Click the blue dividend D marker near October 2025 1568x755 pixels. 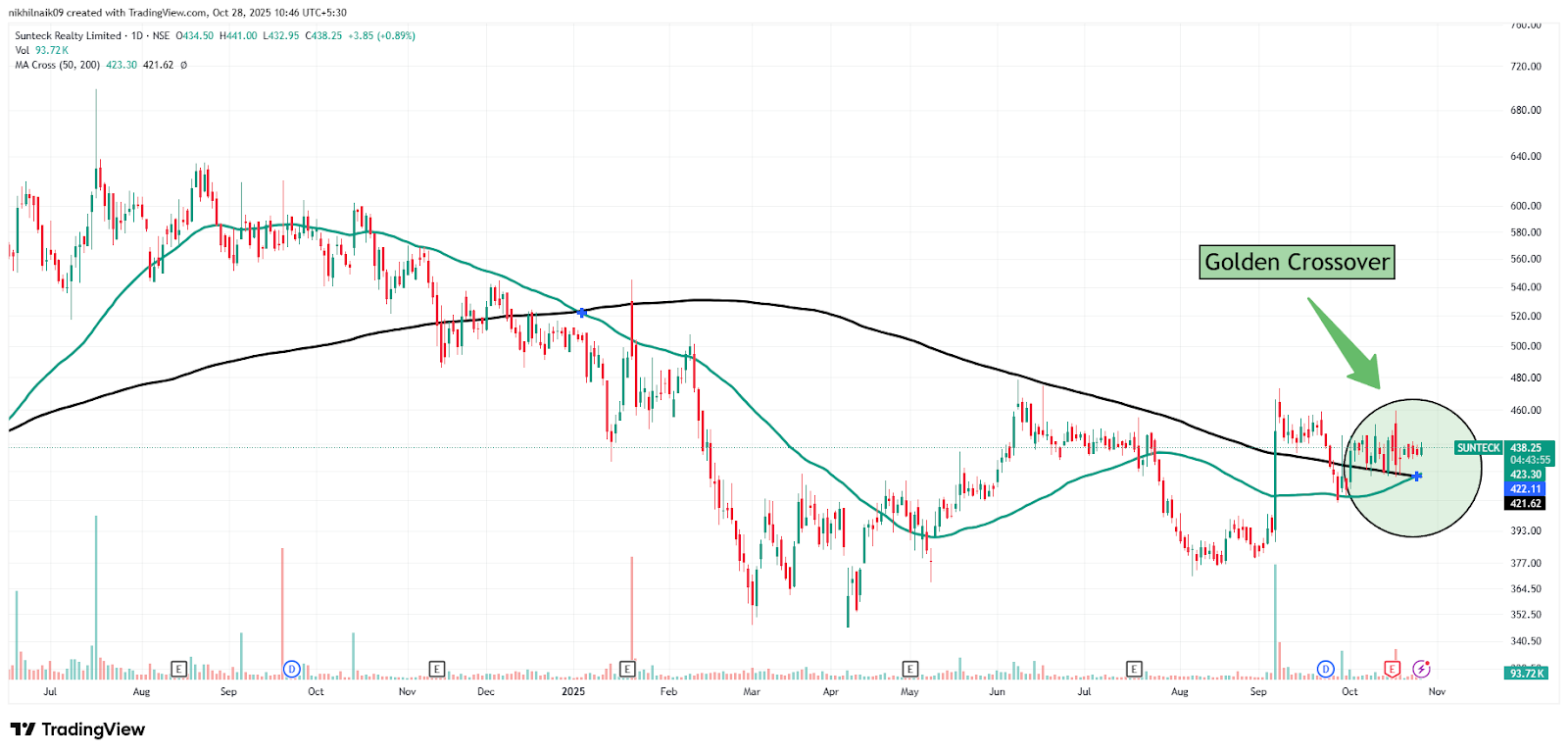click(1325, 669)
